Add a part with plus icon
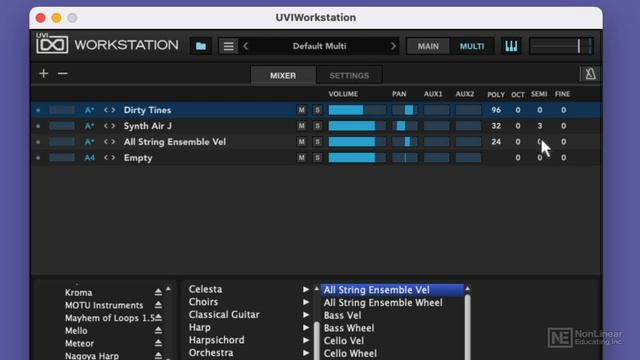640x360 pixels. pos(44,73)
